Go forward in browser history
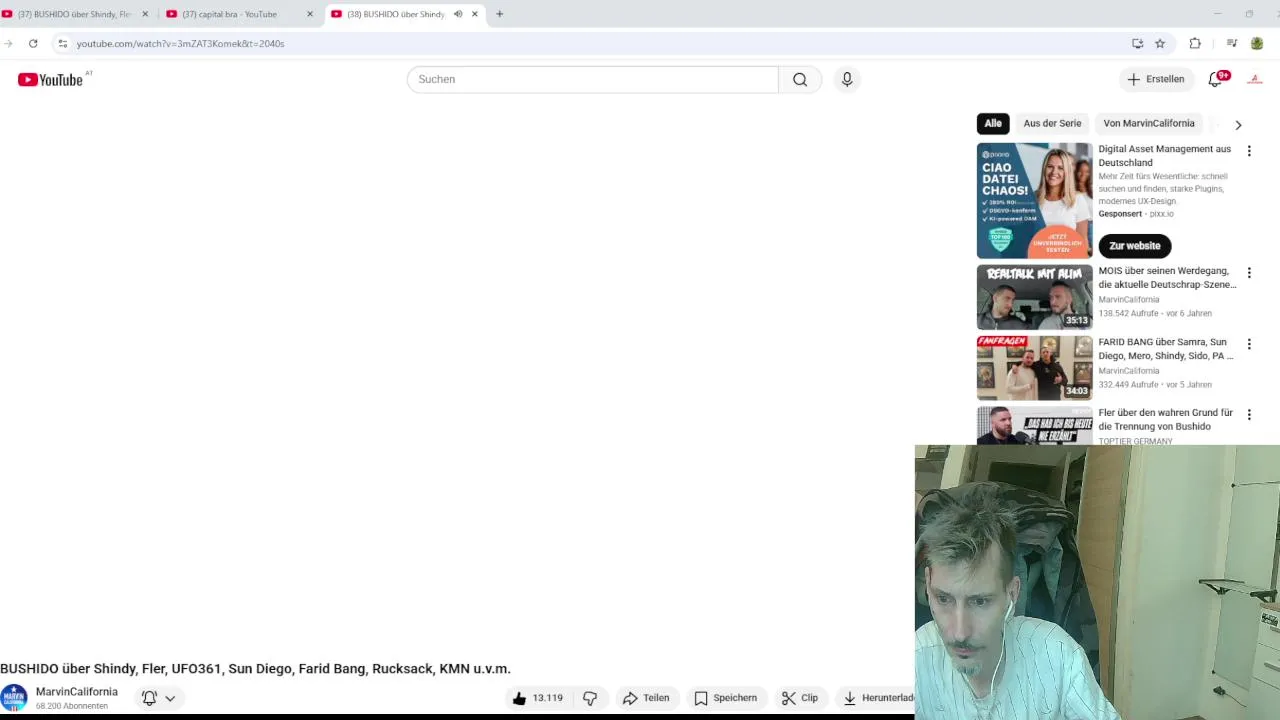The image size is (1280, 720). [x=8, y=43]
